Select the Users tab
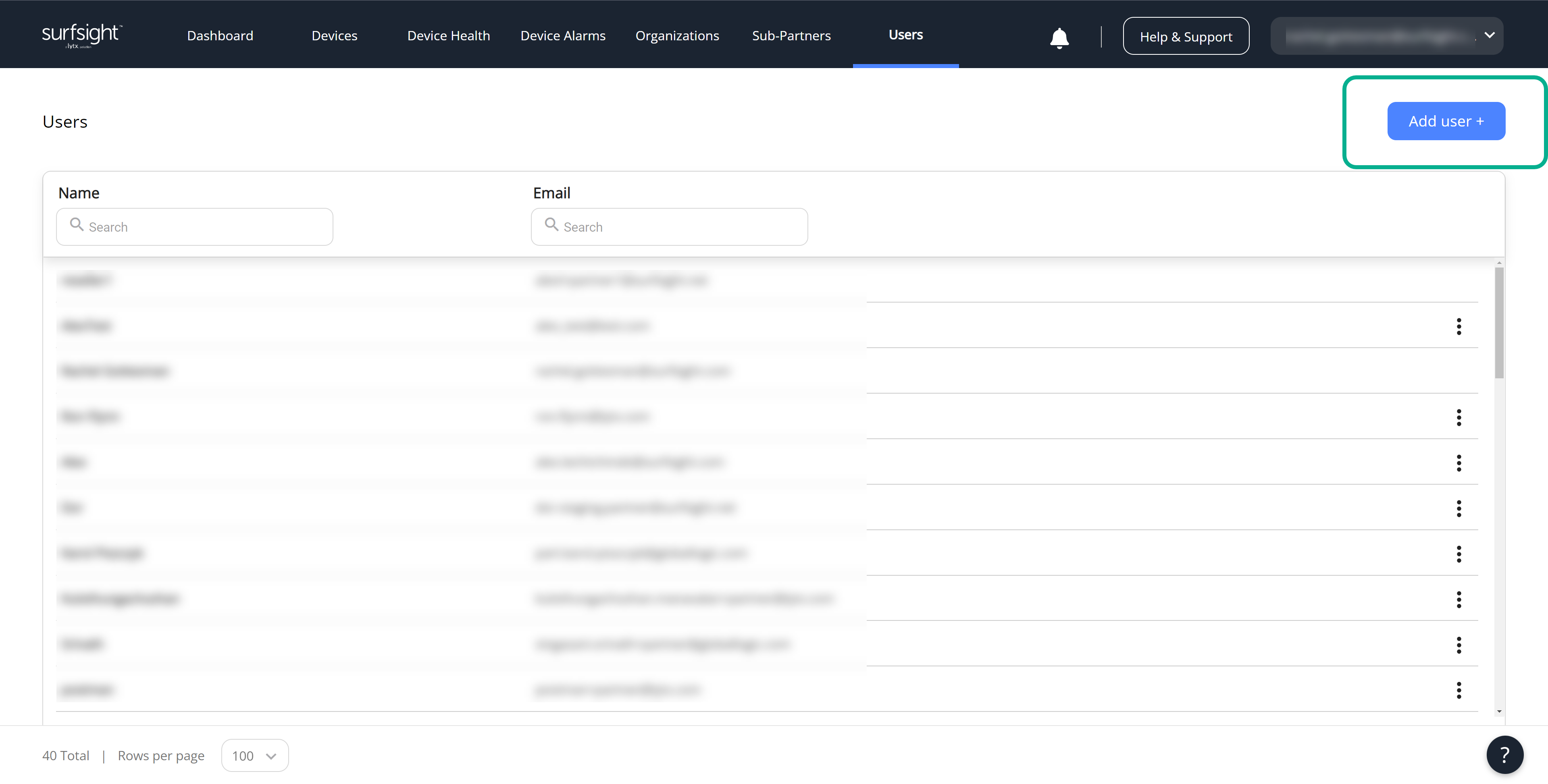This screenshot has width=1548, height=784. point(905,35)
